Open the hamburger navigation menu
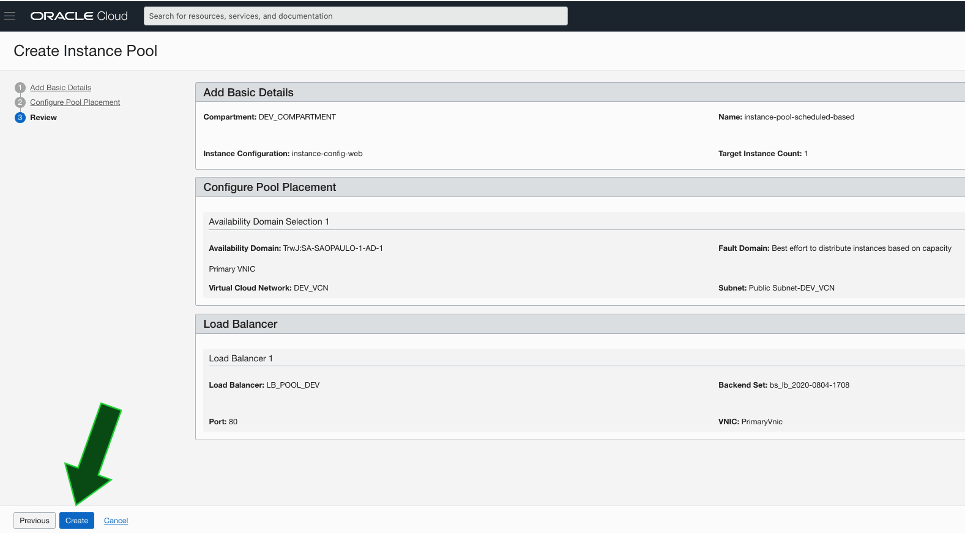967x539 pixels. click(10, 16)
